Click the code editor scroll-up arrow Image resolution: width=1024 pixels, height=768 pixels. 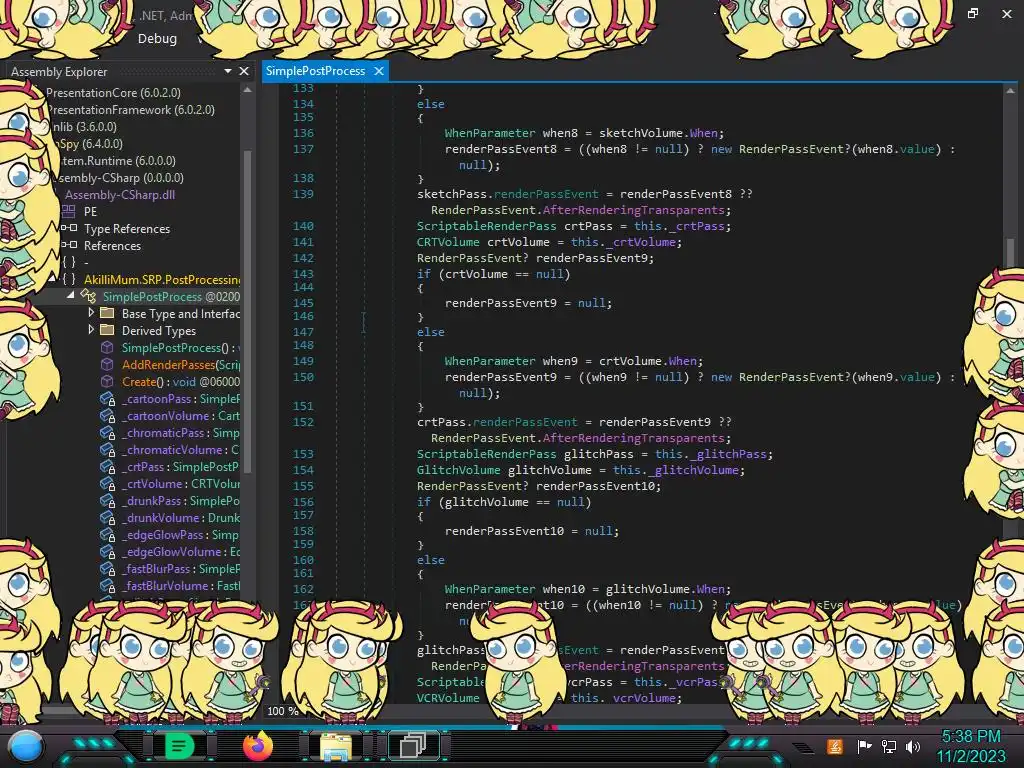click(1010, 91)
